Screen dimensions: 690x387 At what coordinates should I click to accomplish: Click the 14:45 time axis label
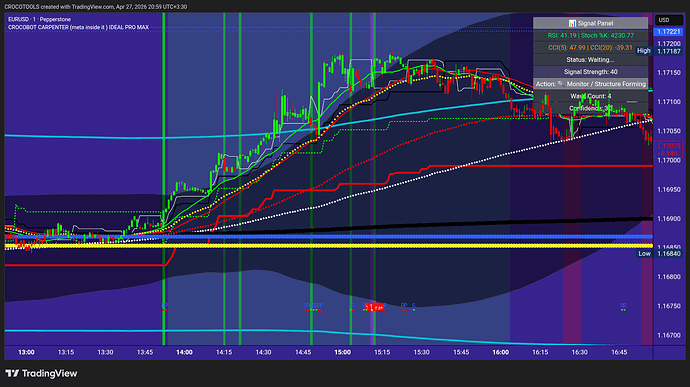point(303,352)
